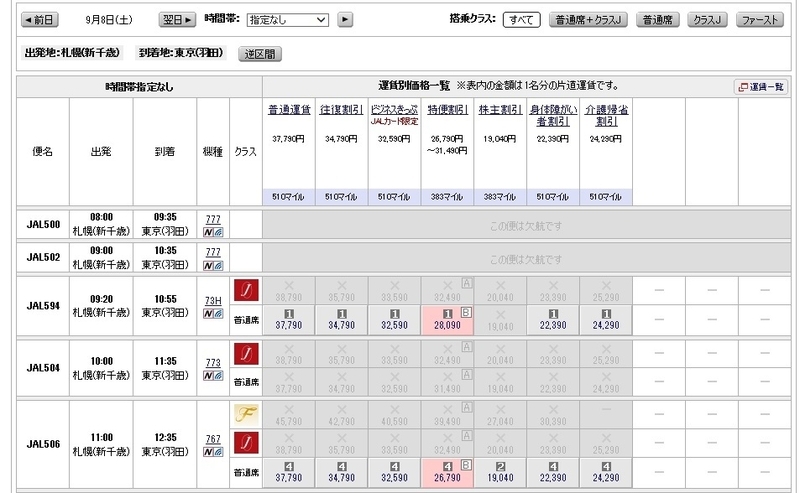Open the 普通運賃 fare type link
The height and width of the screenshot is (493, 800).
click(x=289, y=110)
